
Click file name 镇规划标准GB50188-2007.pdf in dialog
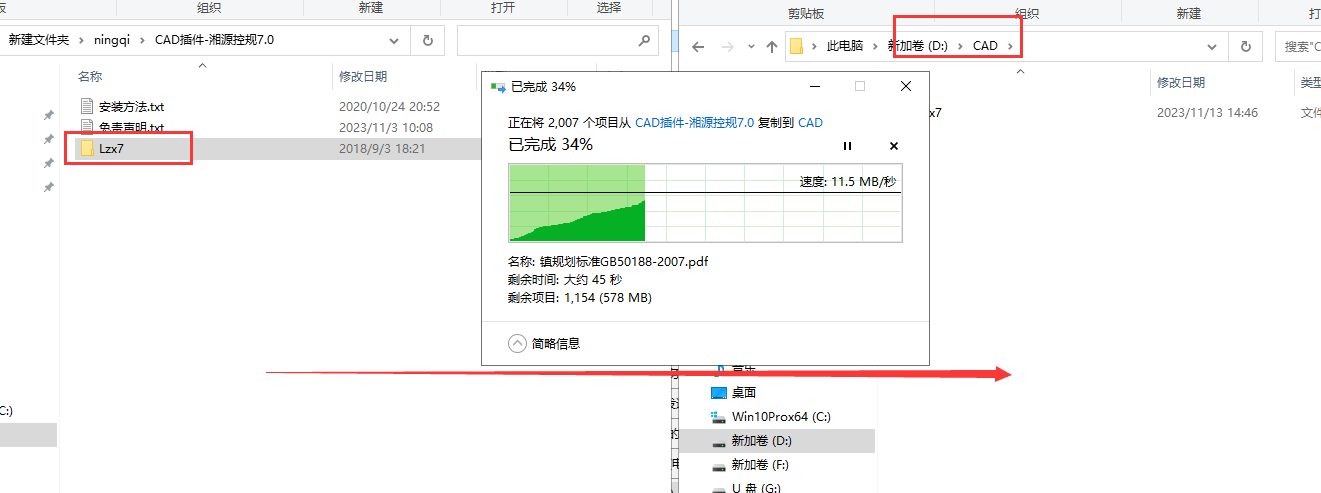(x=624, y=261)
